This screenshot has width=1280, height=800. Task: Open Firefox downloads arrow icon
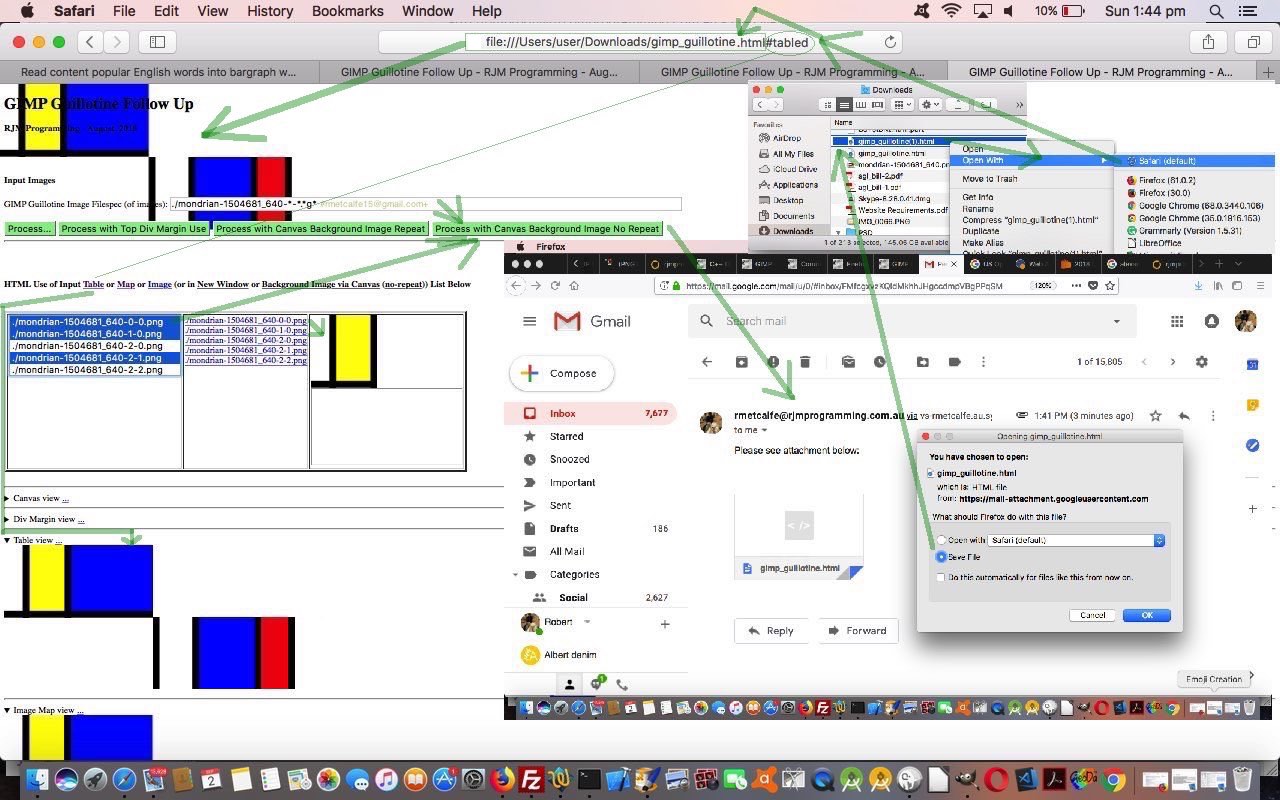[1199, 286]
